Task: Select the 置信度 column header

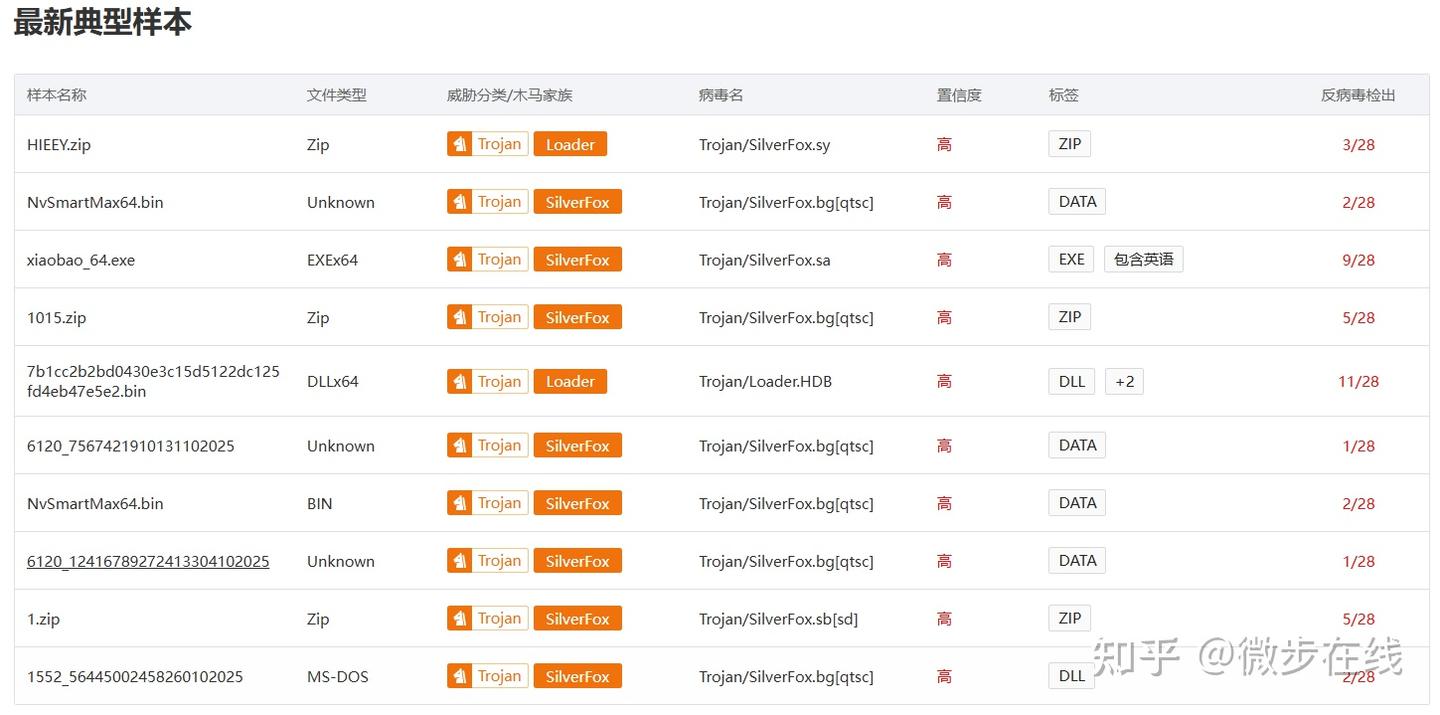Action: [959, 95]
